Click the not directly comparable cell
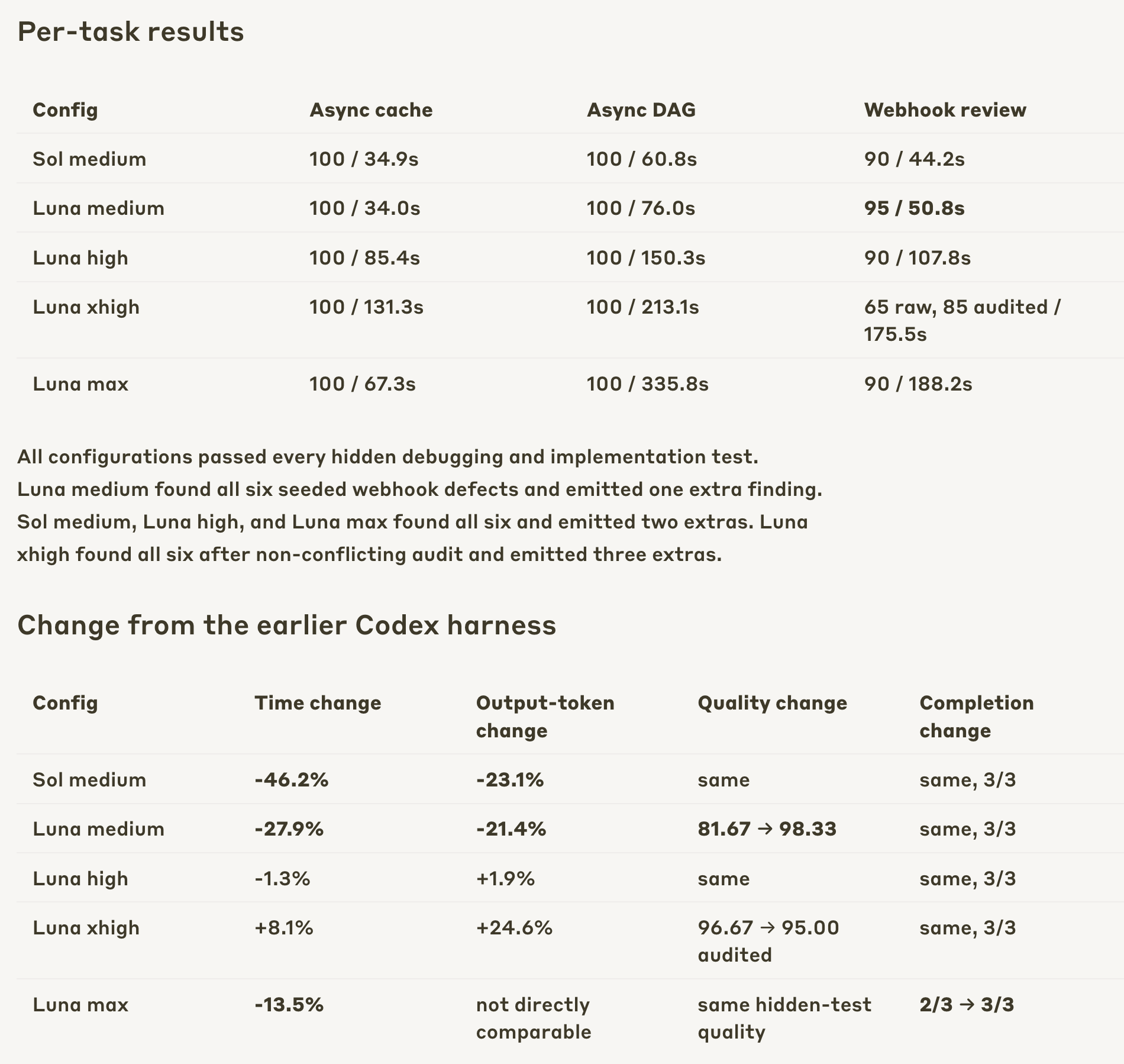Image resolution: width=1124 pixels, height=1064 pixels. tap(534, 1018)
